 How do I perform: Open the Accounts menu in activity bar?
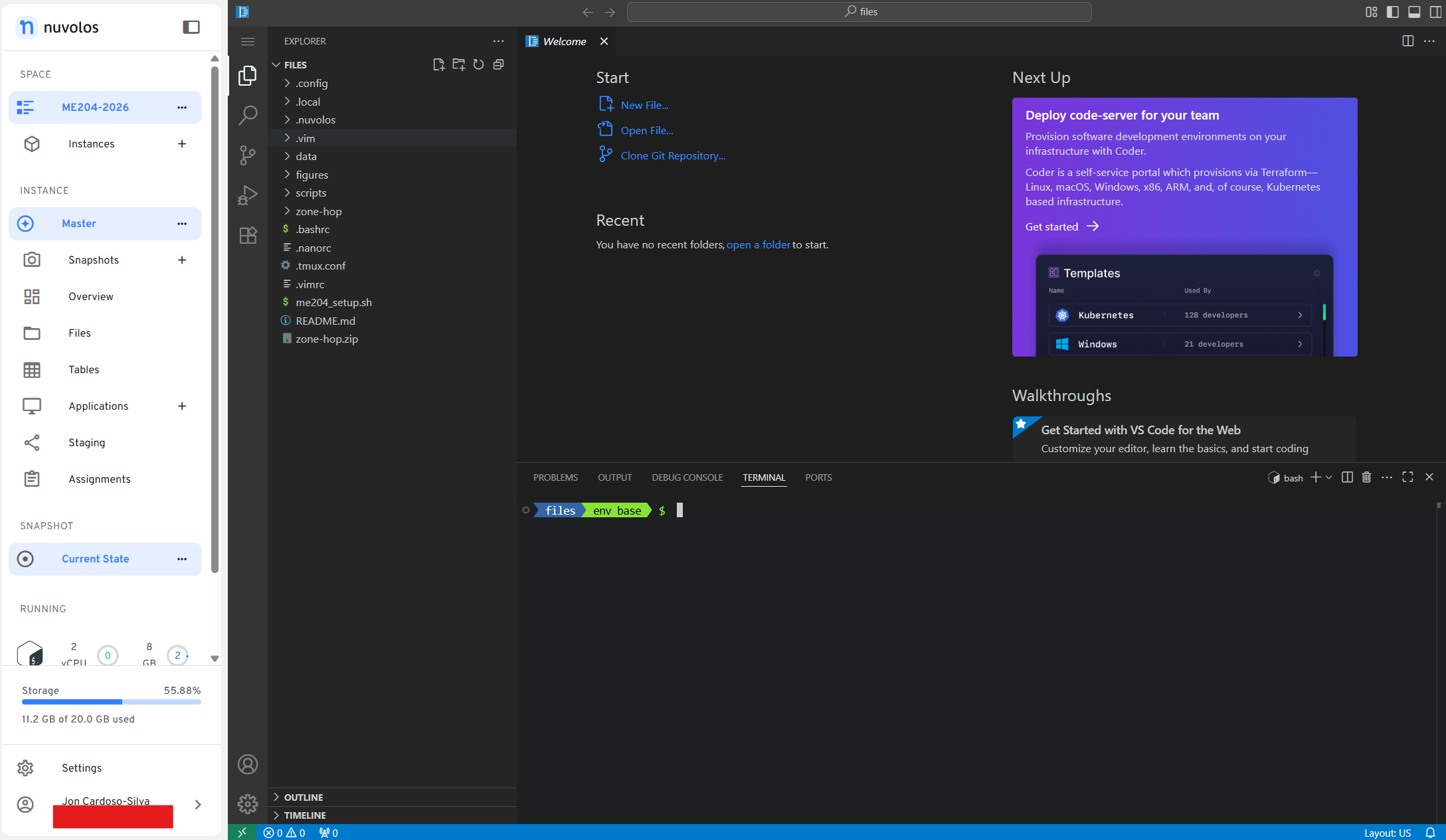[x=248, y=764]
